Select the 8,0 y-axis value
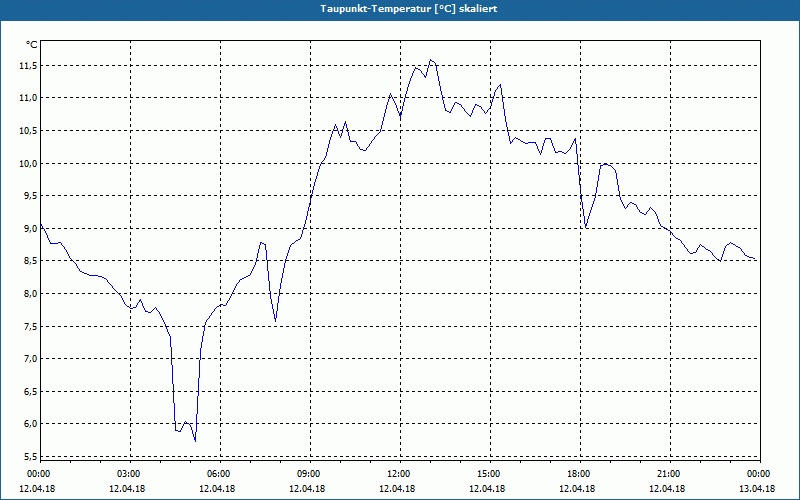Screen dimensions: 800x500 click(x=30, y=293)
